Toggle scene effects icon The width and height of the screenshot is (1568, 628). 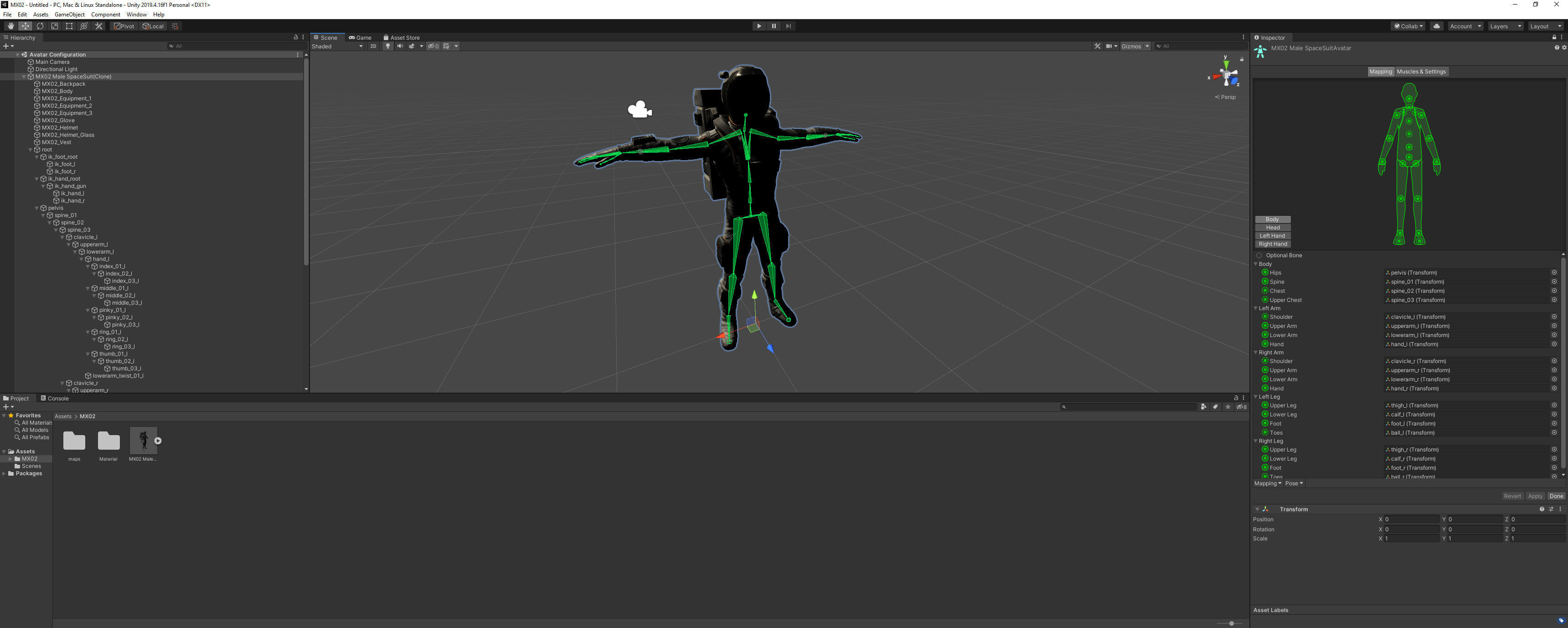coord(412,47)
